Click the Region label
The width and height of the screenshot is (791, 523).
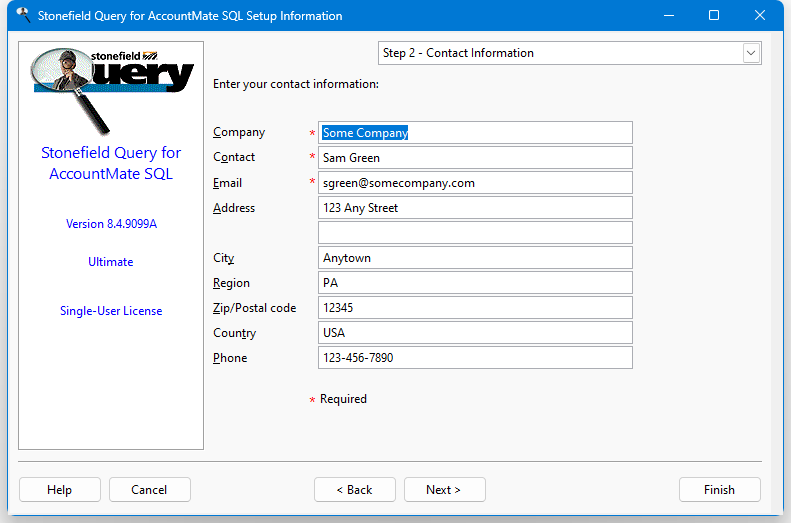(x=231, y=283)
